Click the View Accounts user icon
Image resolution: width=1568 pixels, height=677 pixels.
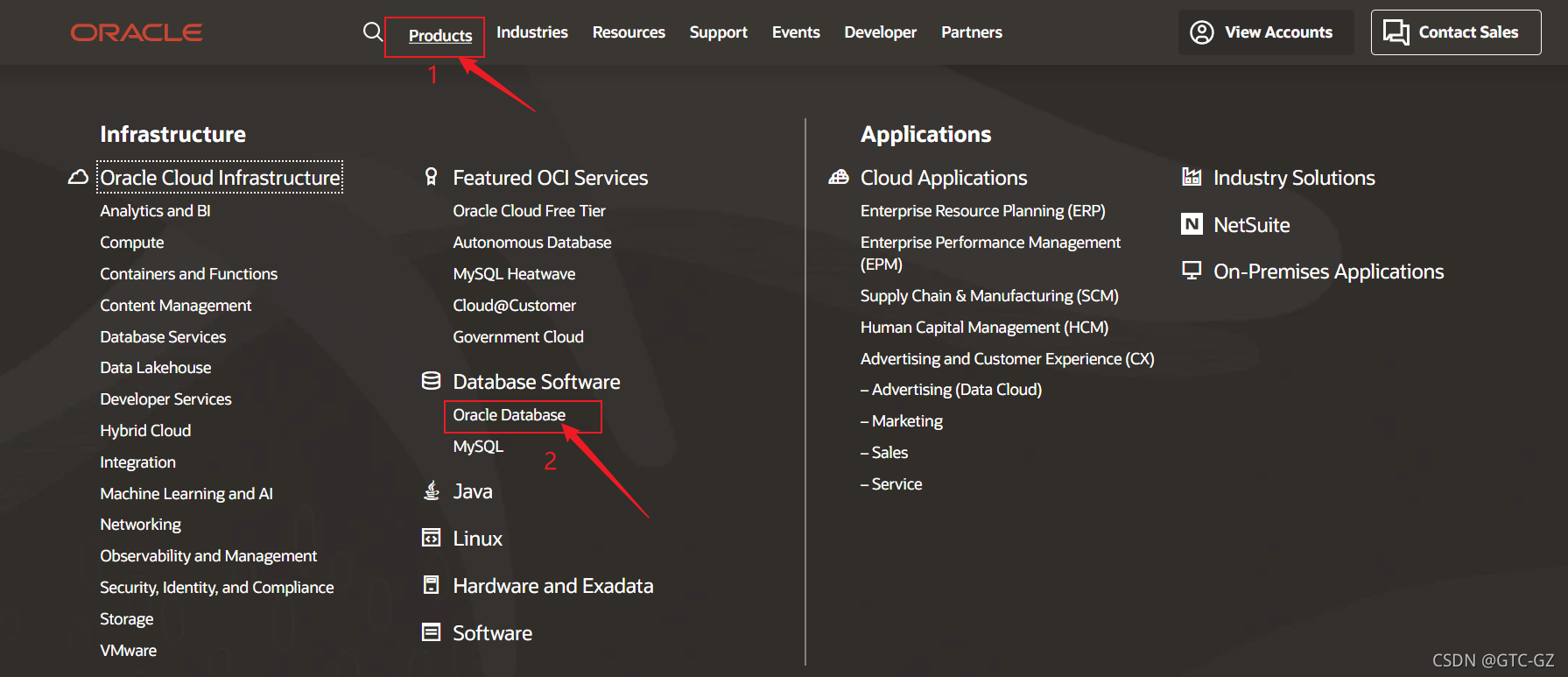coord(1202,32)
